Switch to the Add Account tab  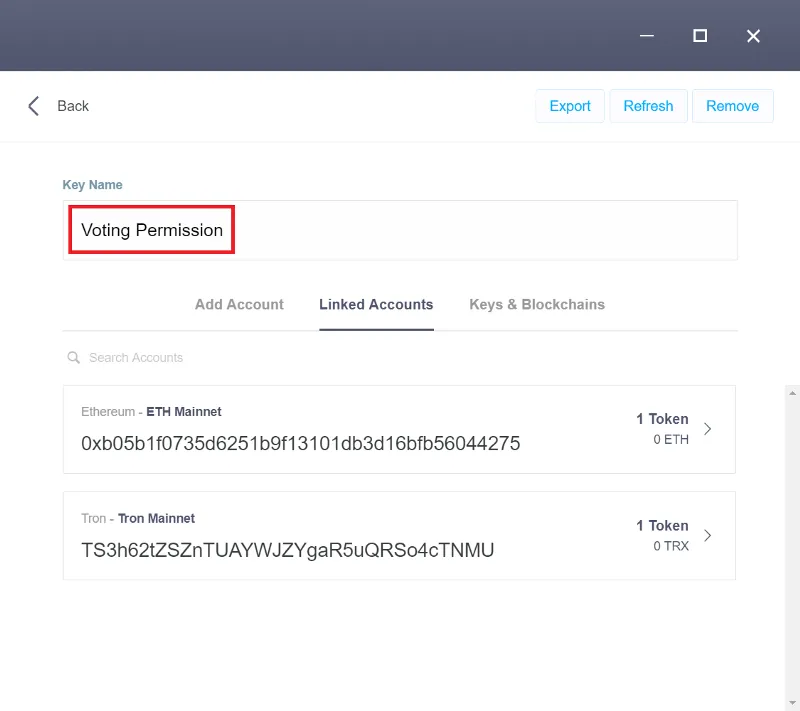tap(239, 304)
